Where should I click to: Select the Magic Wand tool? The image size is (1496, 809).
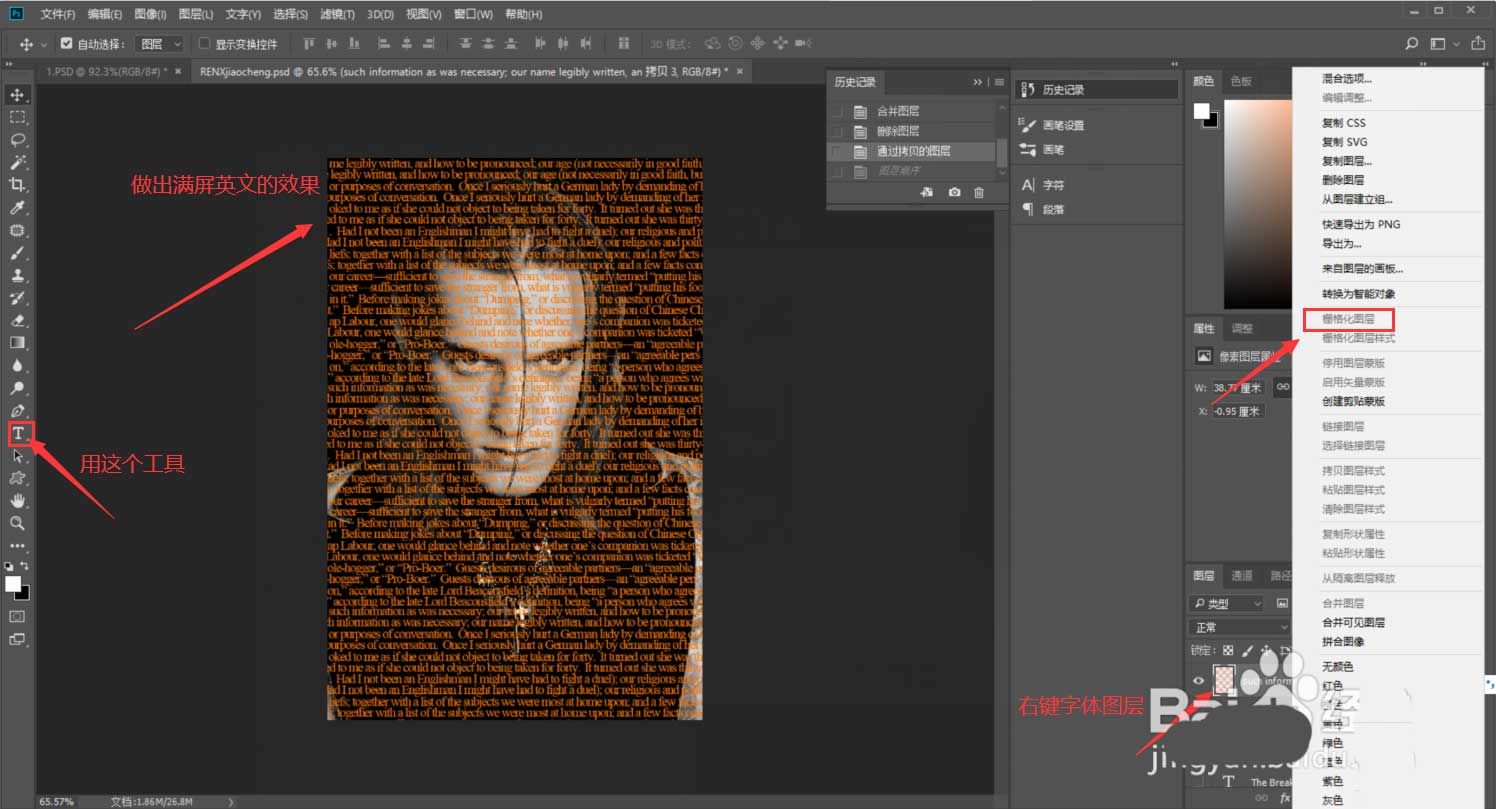[18, 162]
